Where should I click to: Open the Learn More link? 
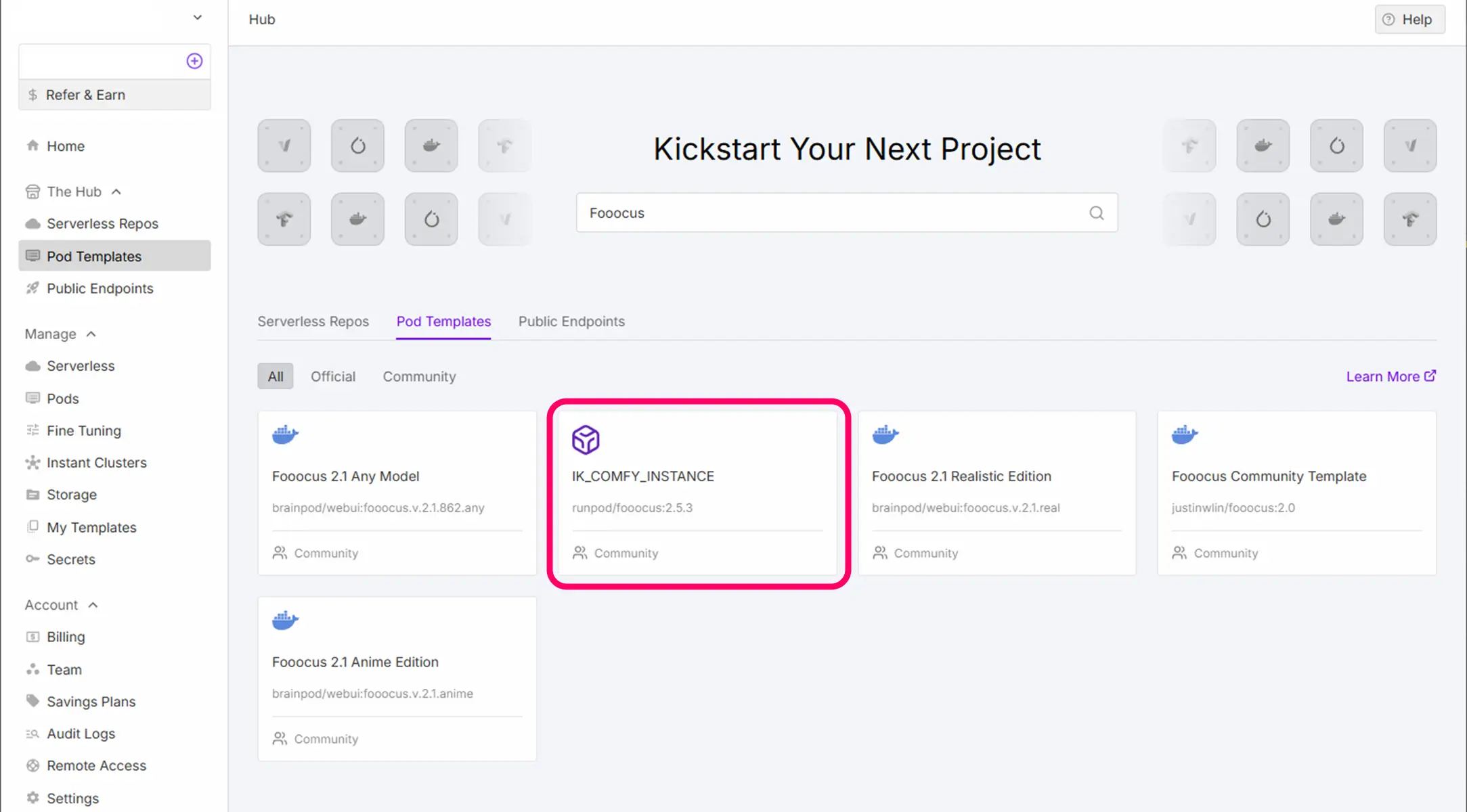tap(1391, 376)
